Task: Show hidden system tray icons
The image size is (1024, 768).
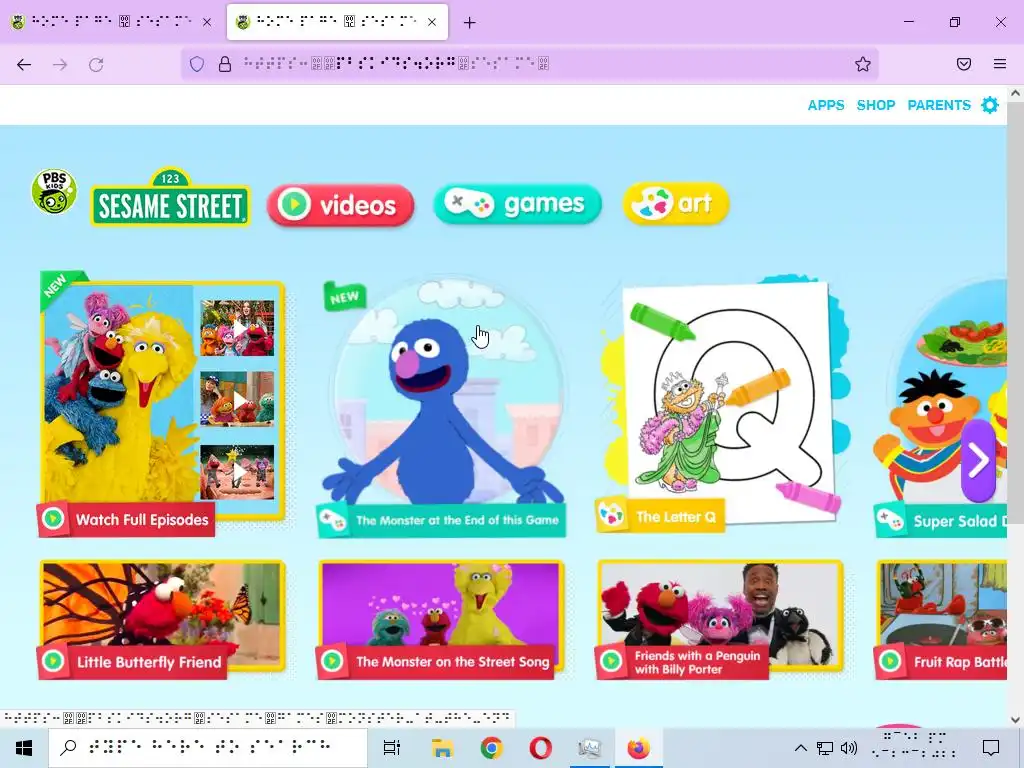Action: (801, 748)
